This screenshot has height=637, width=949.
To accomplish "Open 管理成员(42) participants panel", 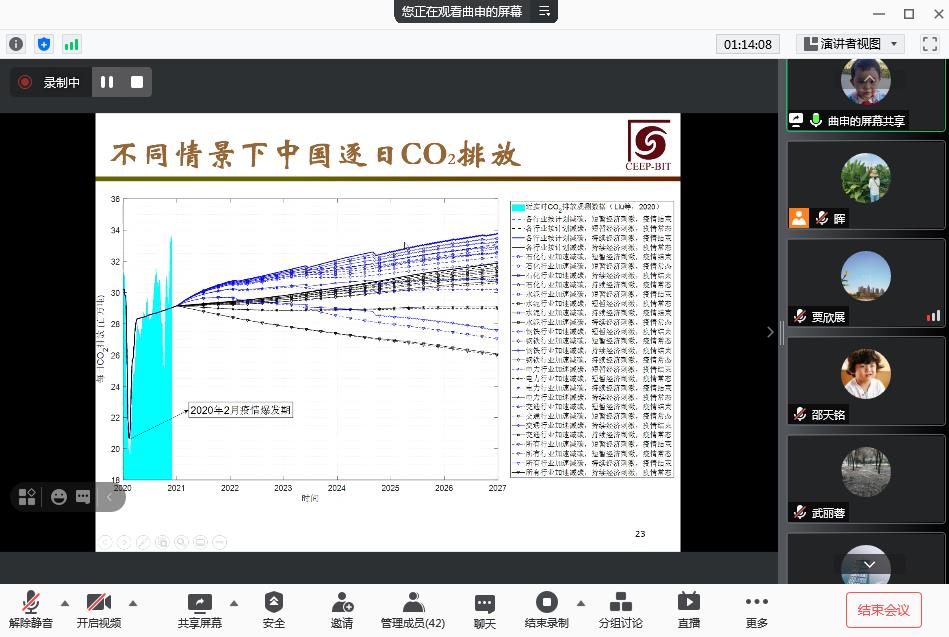I will [x=413, y=609].
